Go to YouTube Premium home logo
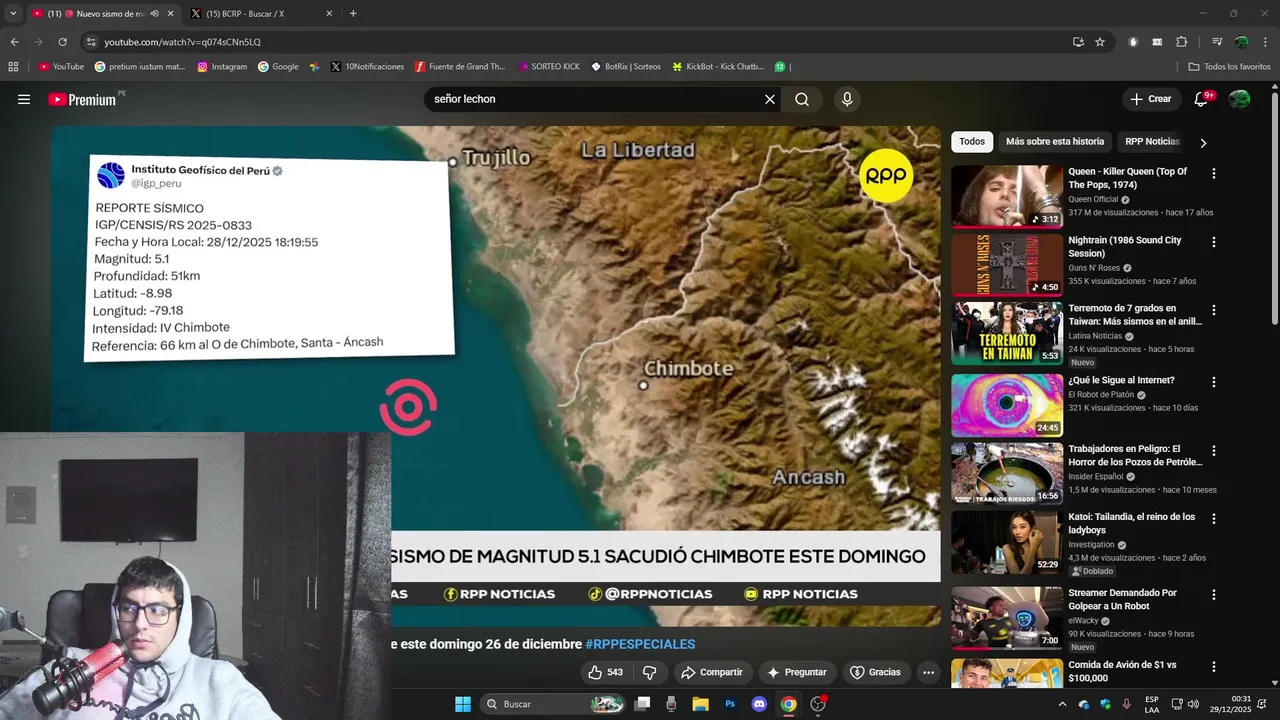 click(82, 99)
